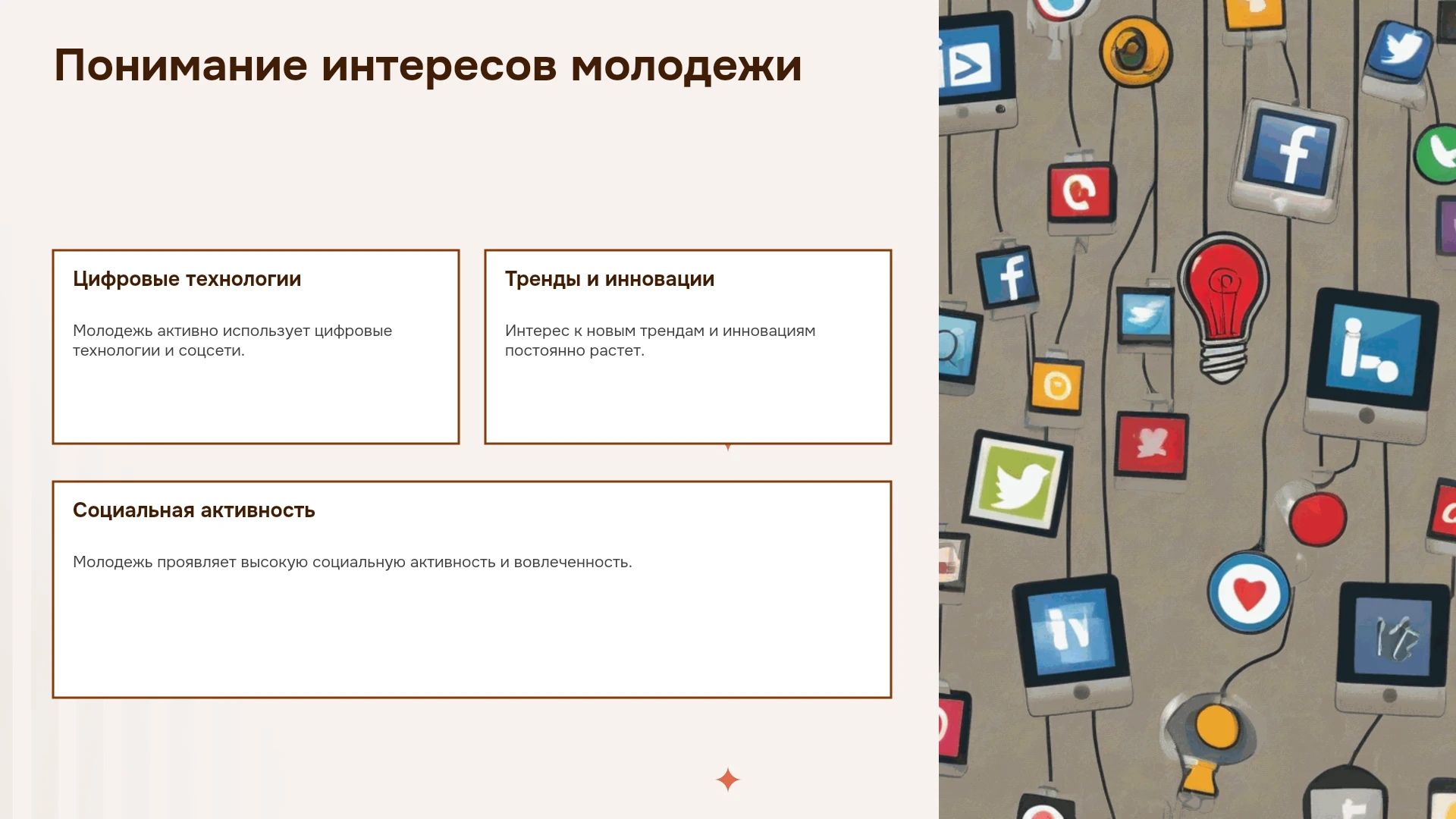Click the solid red circle icon
Screen dimensions: 1456x819
pyautogui.click(x=1318, y=519)
